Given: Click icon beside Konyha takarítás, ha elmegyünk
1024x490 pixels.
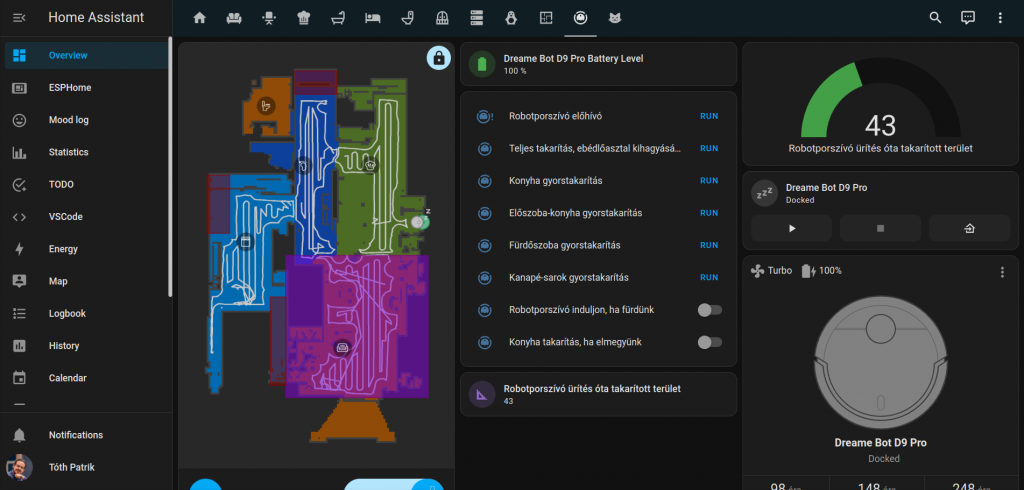Looking at the screenshot, I should pos(485,342).
